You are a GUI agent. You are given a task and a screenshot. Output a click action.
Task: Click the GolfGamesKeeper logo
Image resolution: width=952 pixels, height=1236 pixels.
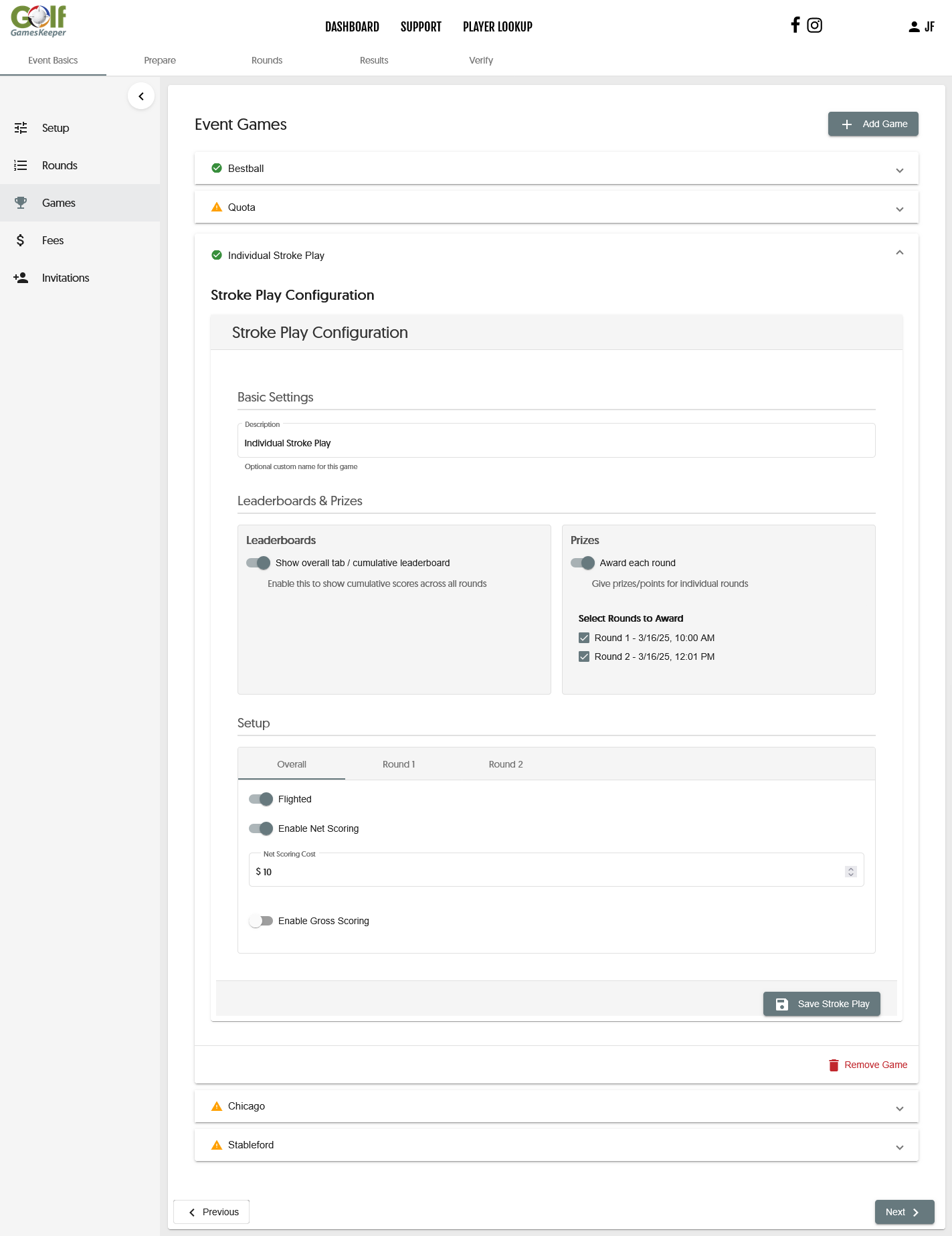38,21
